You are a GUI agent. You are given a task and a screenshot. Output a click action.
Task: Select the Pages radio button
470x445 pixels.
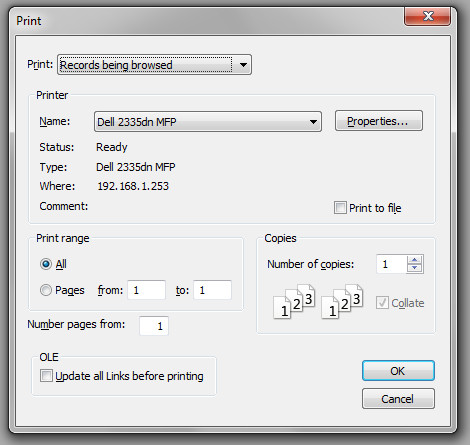coord(46,290)
